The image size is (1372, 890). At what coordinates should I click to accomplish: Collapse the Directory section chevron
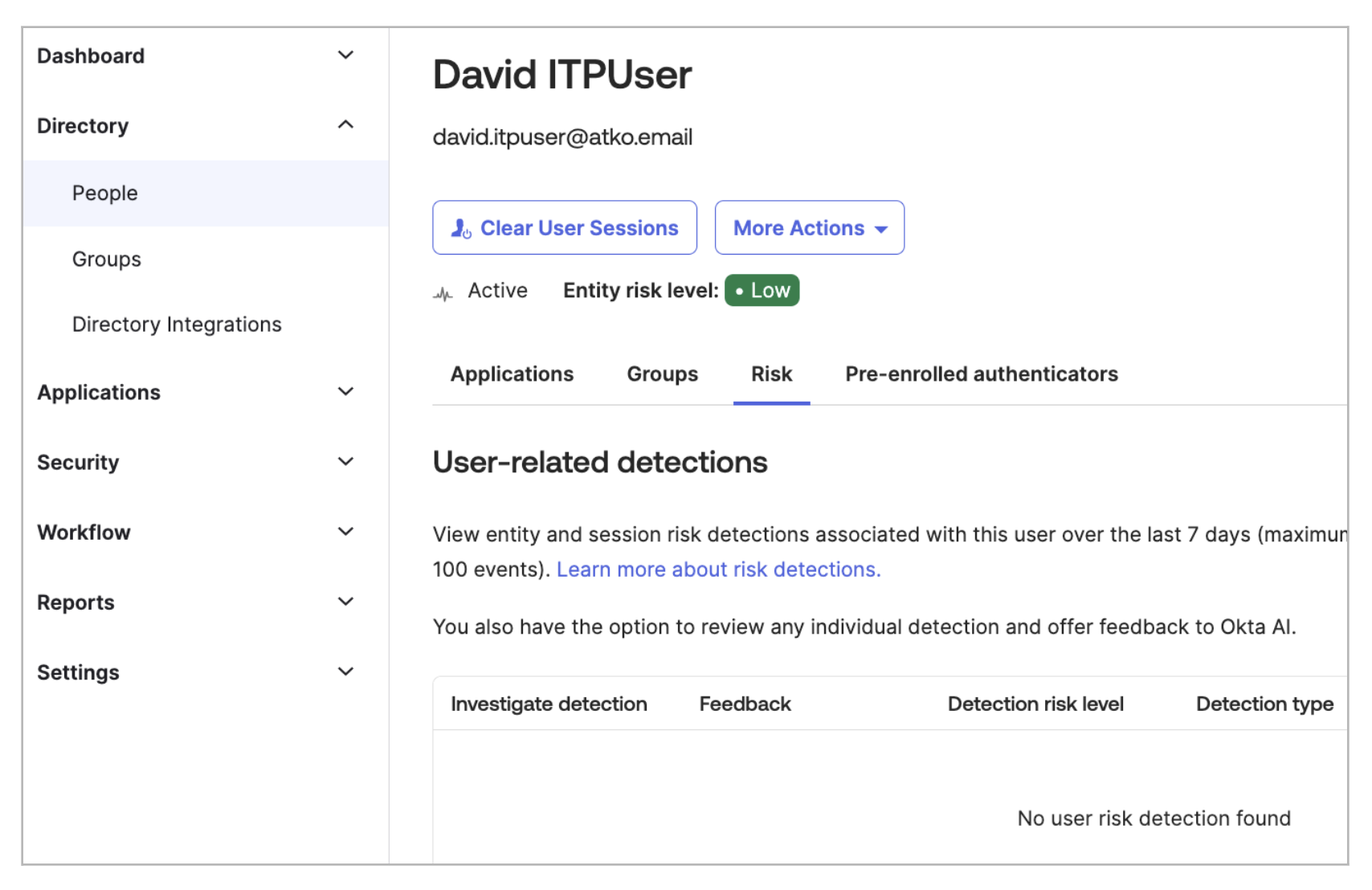click(x=345, y=125)
